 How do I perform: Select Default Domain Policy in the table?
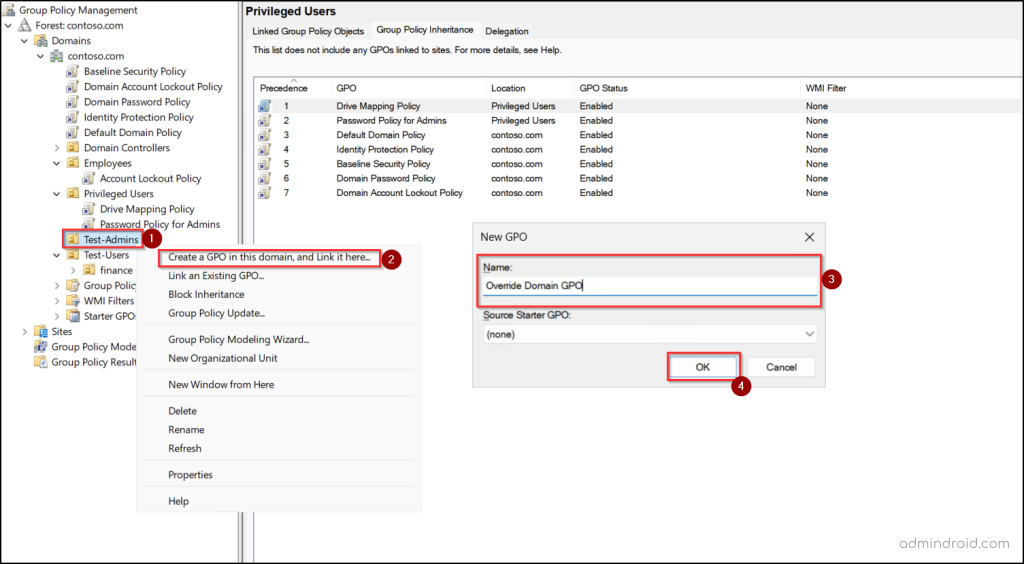[637, 135]
